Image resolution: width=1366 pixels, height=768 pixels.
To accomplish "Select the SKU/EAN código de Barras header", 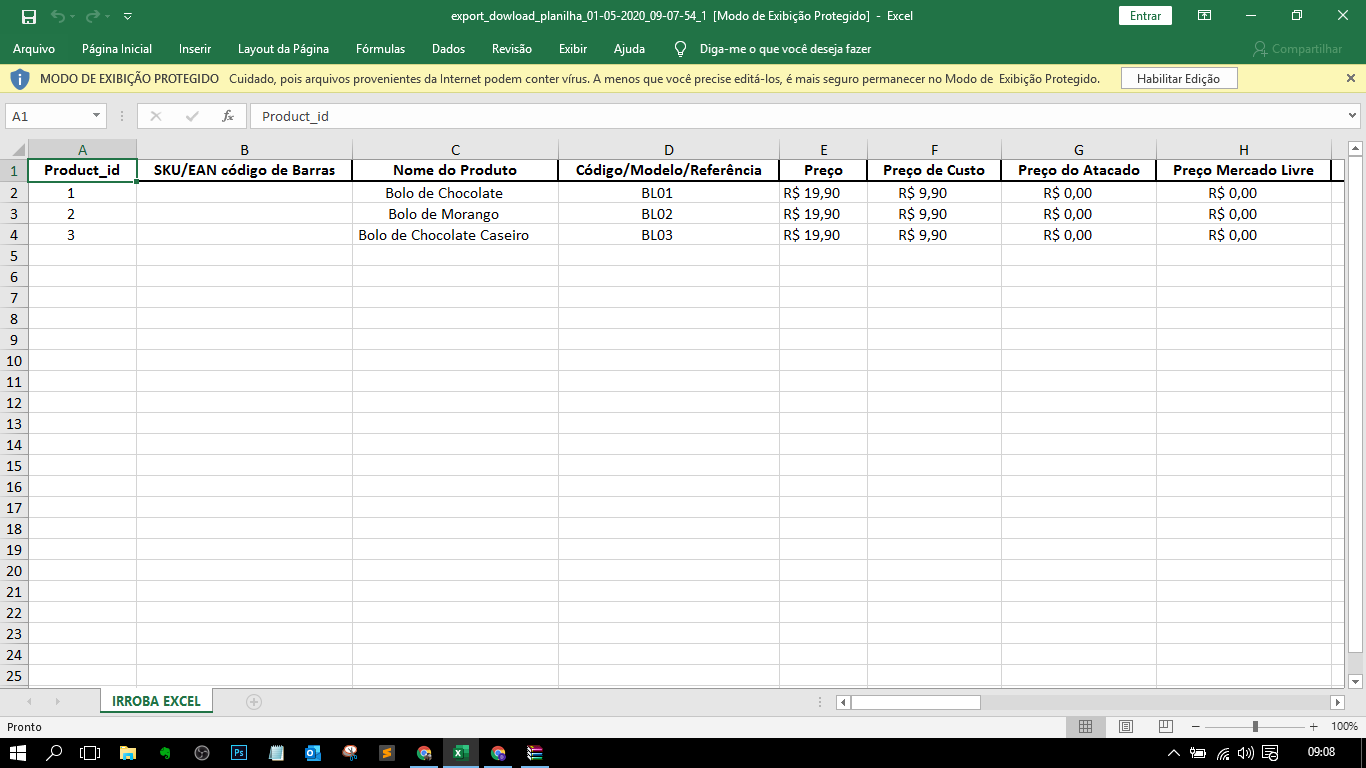I will tap(244, 170).
